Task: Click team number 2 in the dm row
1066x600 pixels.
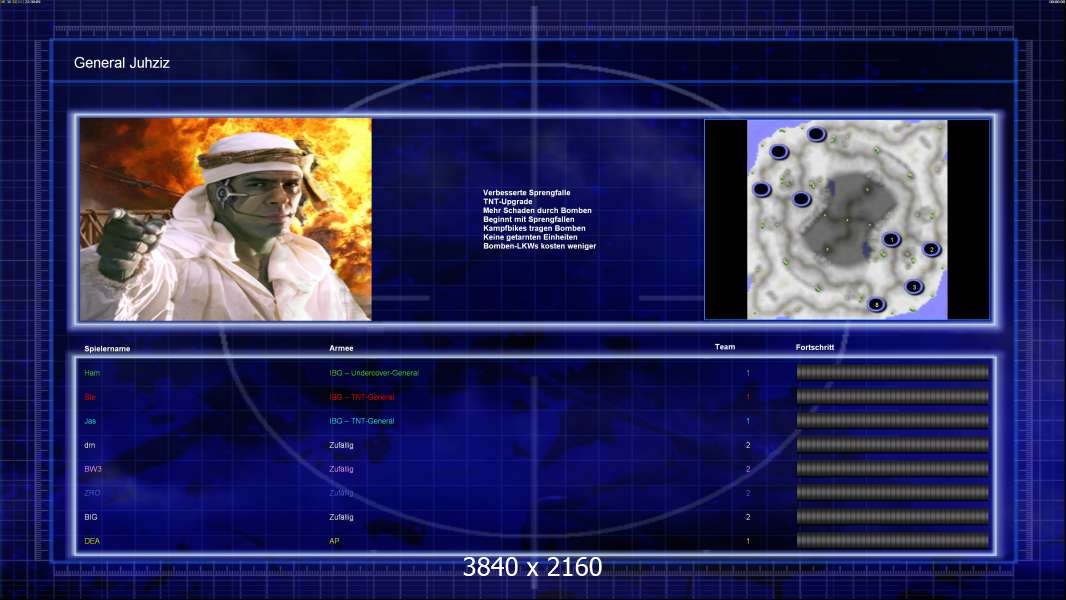Action: 748,445
